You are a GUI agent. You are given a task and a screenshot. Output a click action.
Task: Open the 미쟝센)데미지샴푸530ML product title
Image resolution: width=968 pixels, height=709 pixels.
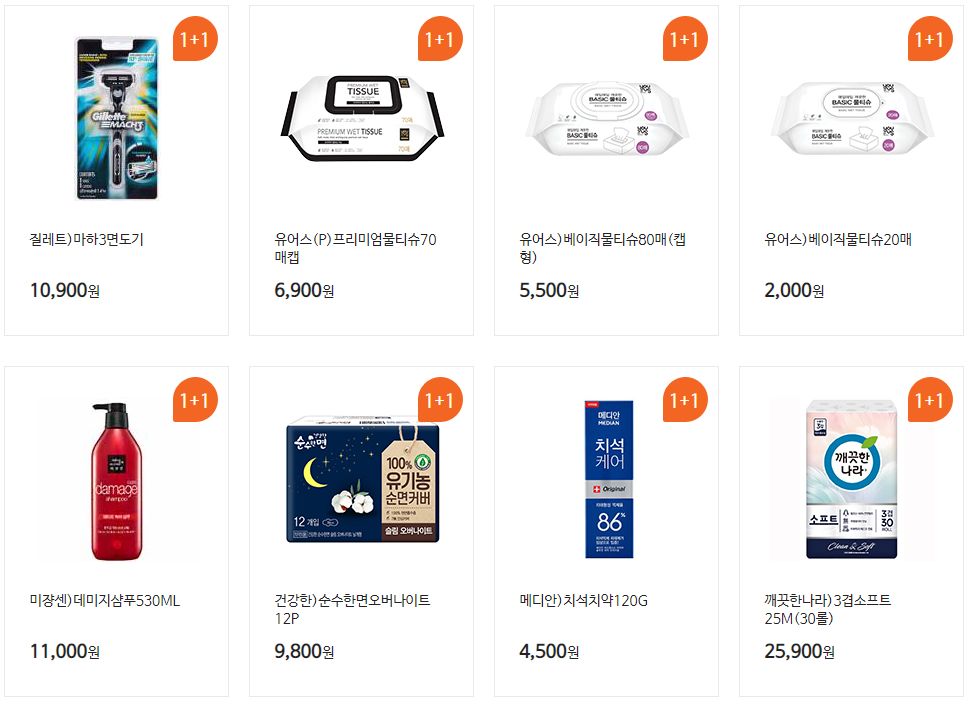pos(105,600)
